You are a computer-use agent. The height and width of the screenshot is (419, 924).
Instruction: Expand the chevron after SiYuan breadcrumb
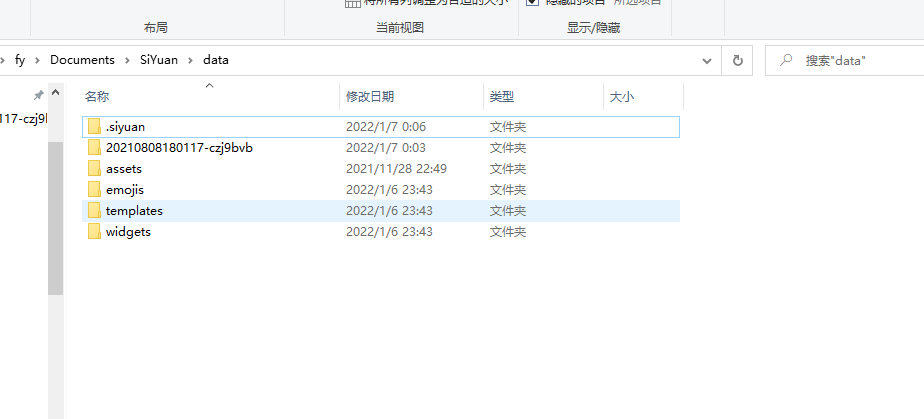pyautogui.click(x=190, y=60)
